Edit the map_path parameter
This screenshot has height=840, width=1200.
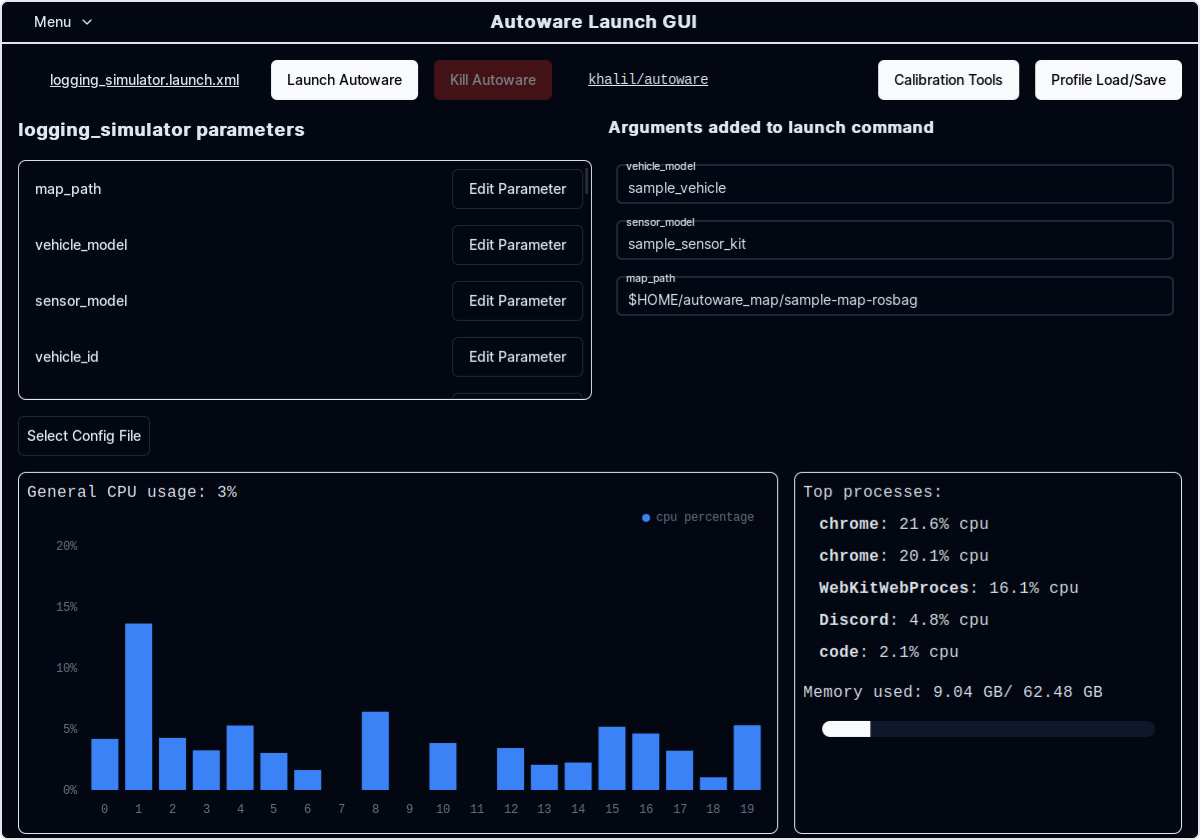click(517, 189)
